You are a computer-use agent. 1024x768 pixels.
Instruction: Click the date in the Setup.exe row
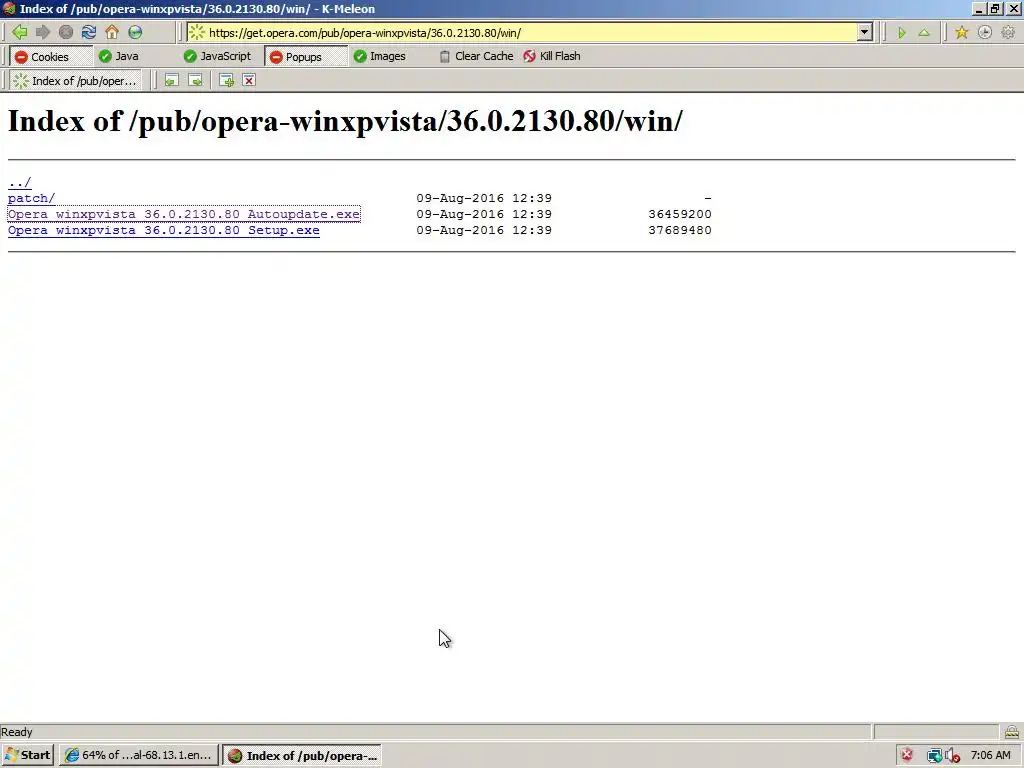click(484, 230)
